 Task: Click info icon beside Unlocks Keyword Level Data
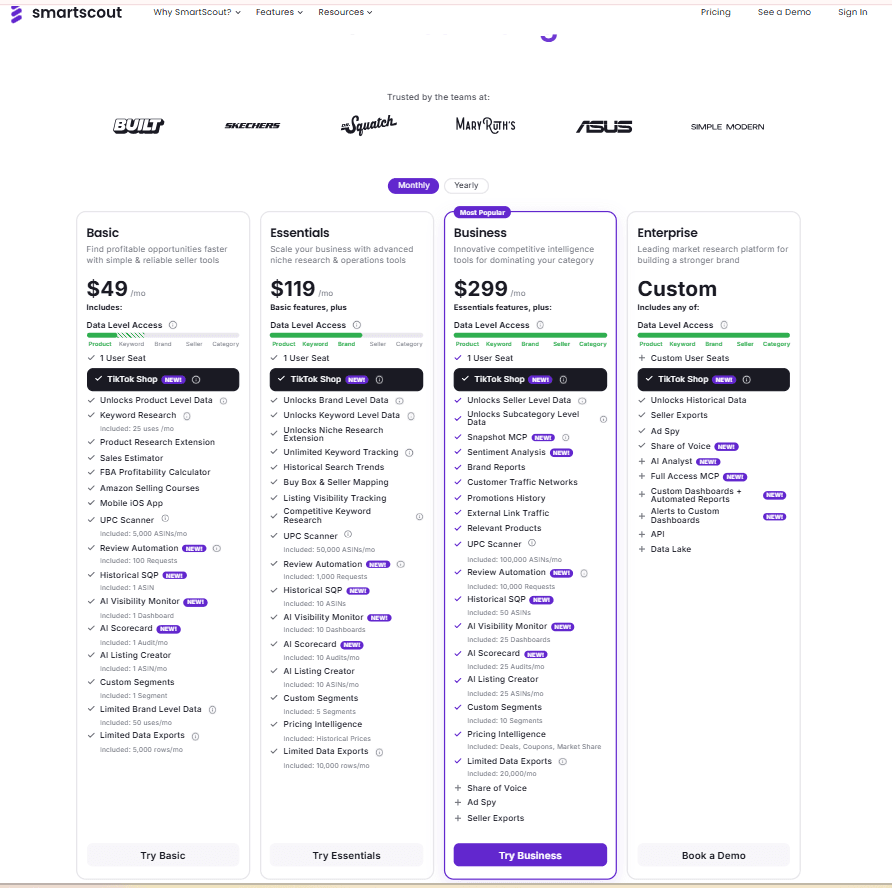411,416
